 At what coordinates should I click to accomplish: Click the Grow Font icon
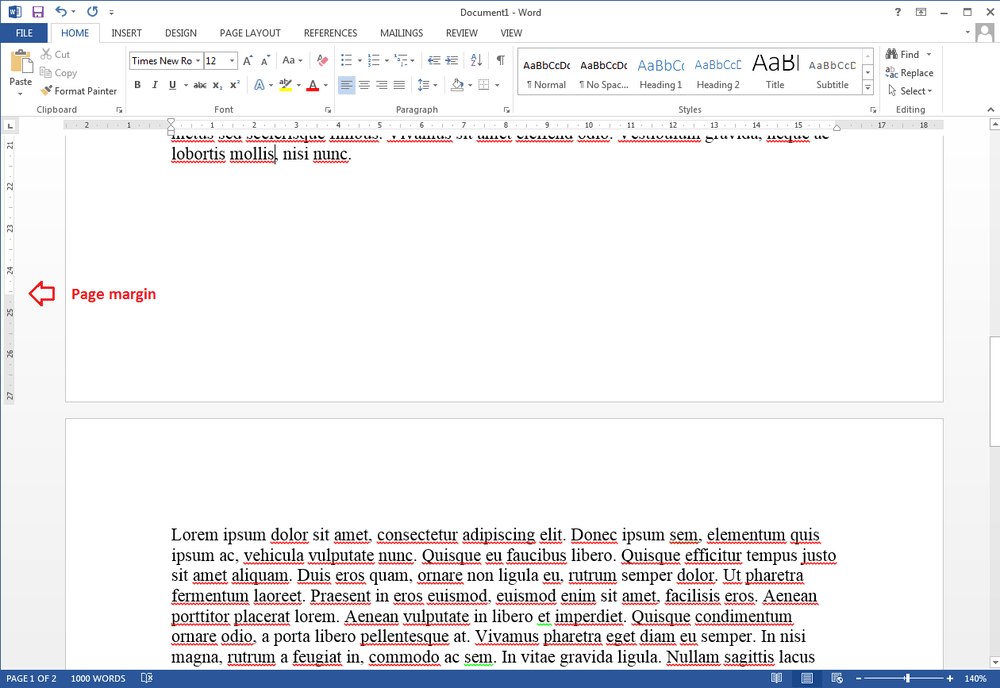point(247,61)
